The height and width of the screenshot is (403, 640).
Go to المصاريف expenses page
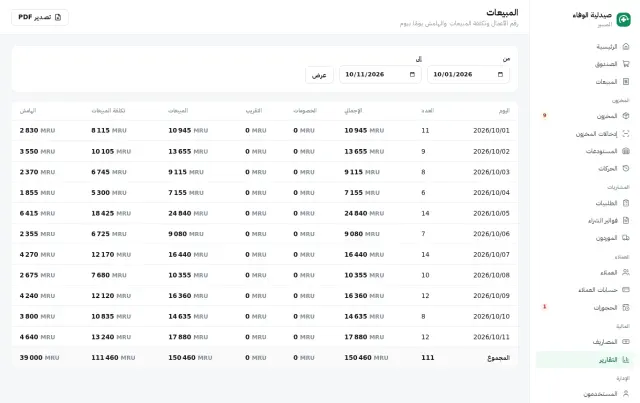[x=584, y=342]
